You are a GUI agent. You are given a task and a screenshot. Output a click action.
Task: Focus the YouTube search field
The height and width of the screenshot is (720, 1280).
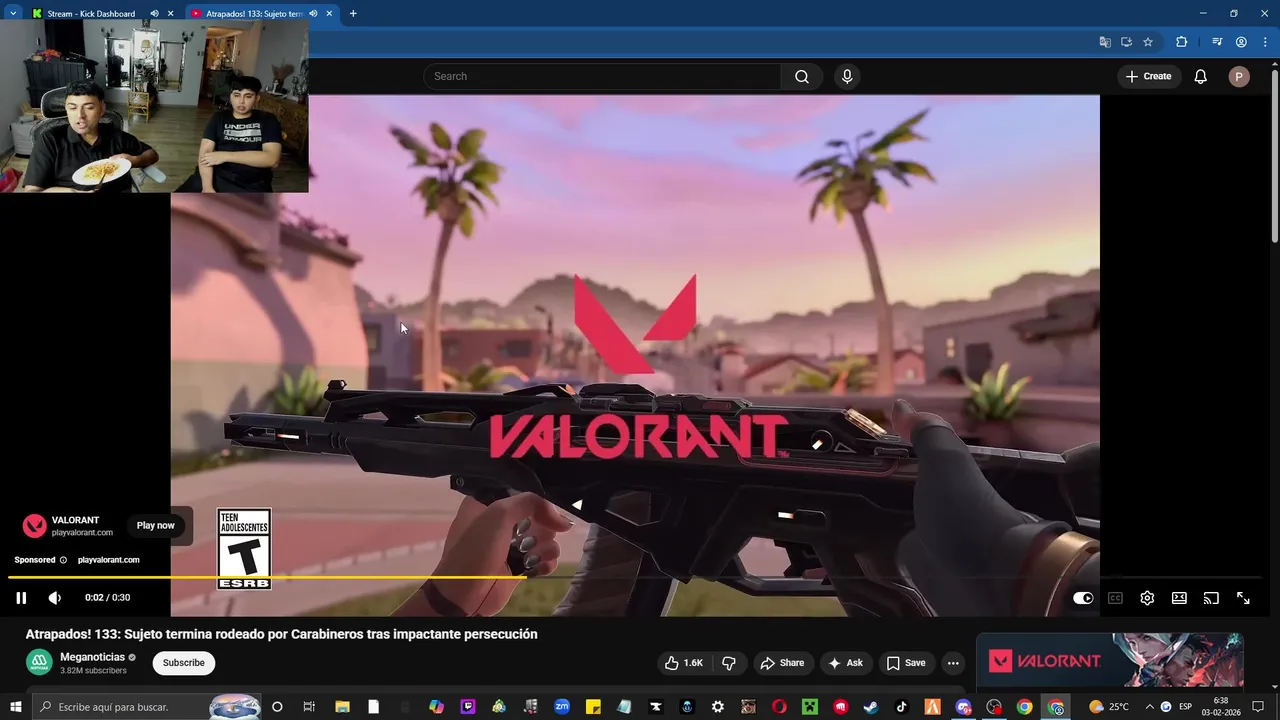coord(602,76)
